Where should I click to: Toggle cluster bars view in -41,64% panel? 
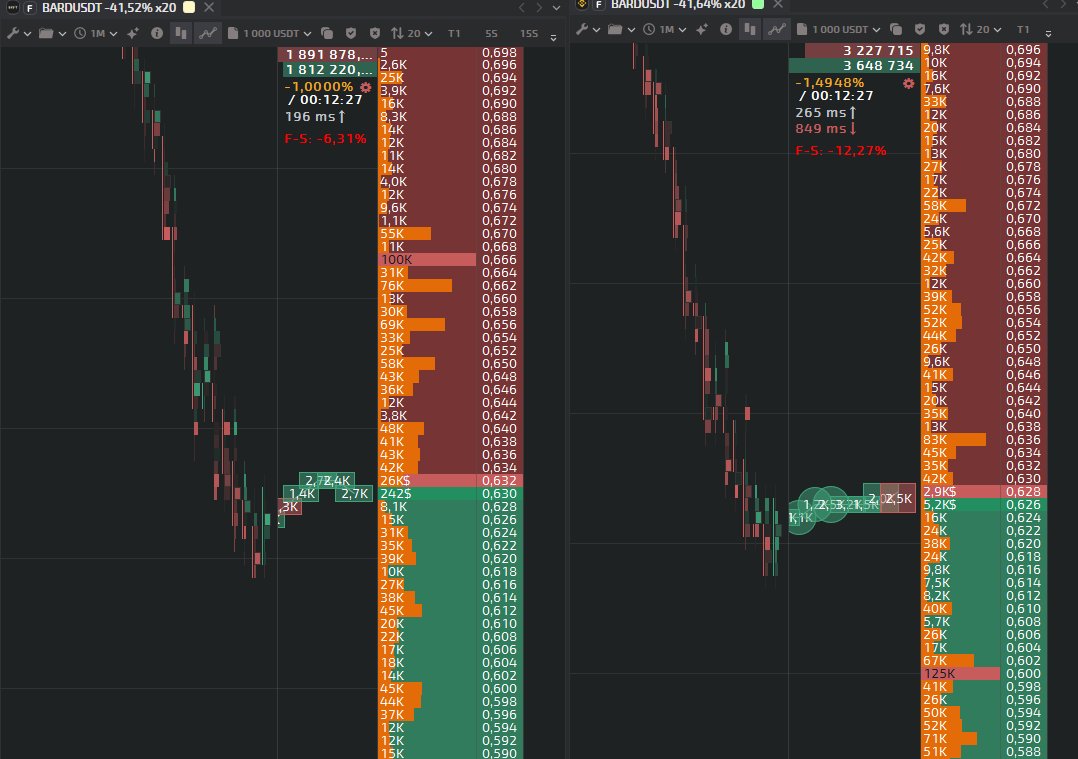coord(750,30)
